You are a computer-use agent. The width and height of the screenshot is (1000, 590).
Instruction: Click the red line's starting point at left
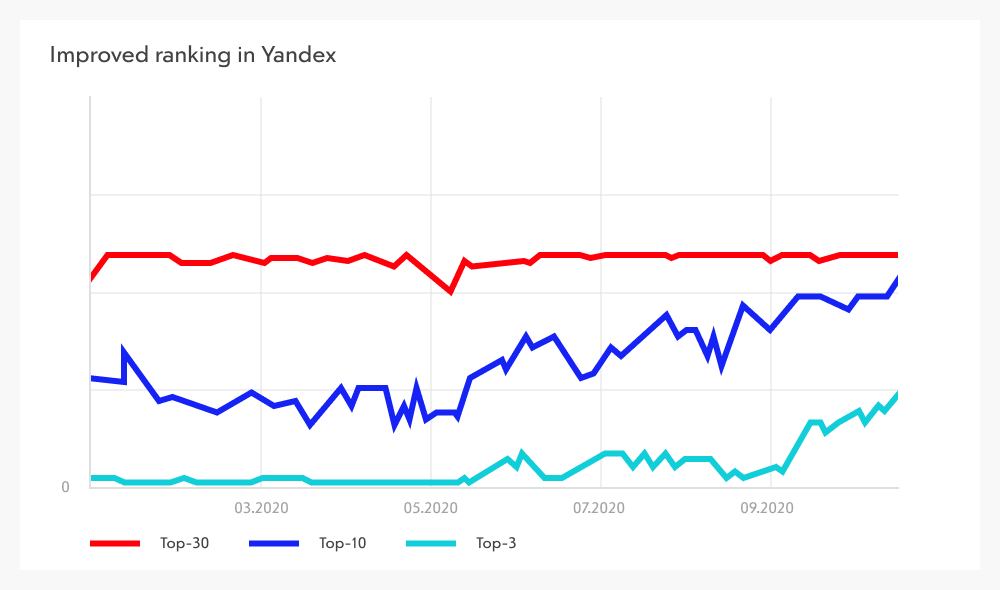point(91,278)
